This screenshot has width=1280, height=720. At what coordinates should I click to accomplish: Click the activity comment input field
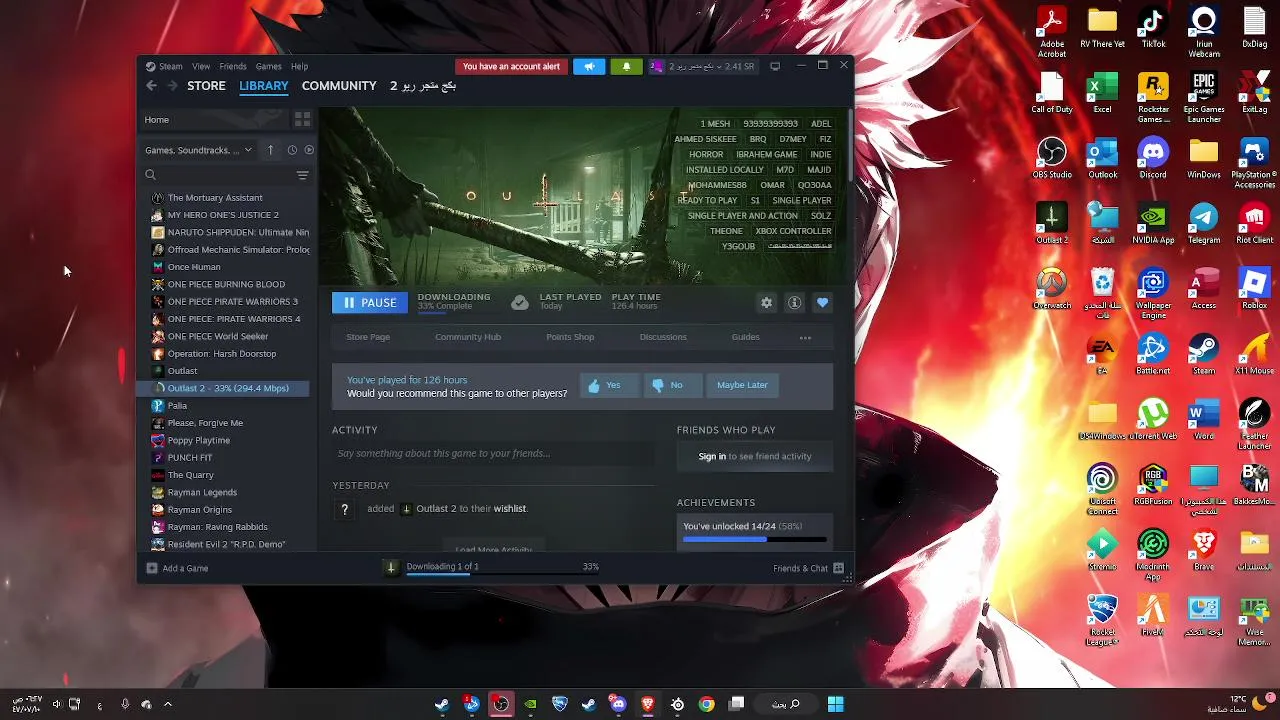point(494,454)
